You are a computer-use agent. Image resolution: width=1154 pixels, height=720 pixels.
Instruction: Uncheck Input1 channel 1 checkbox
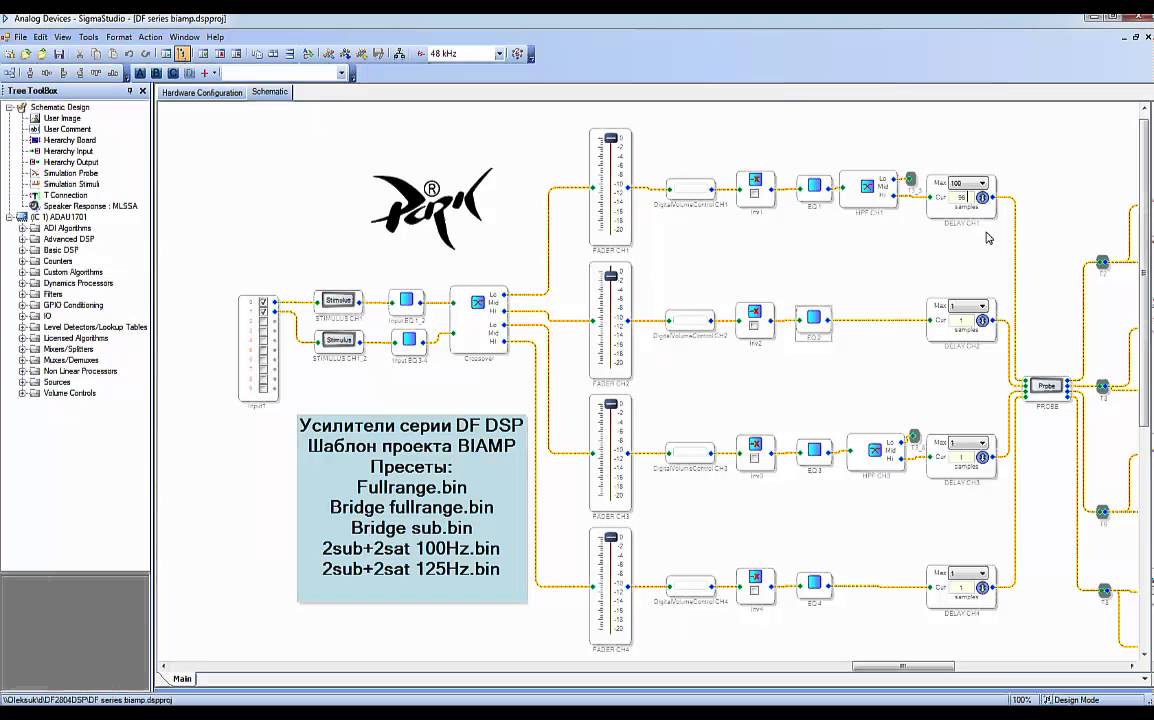263,311
